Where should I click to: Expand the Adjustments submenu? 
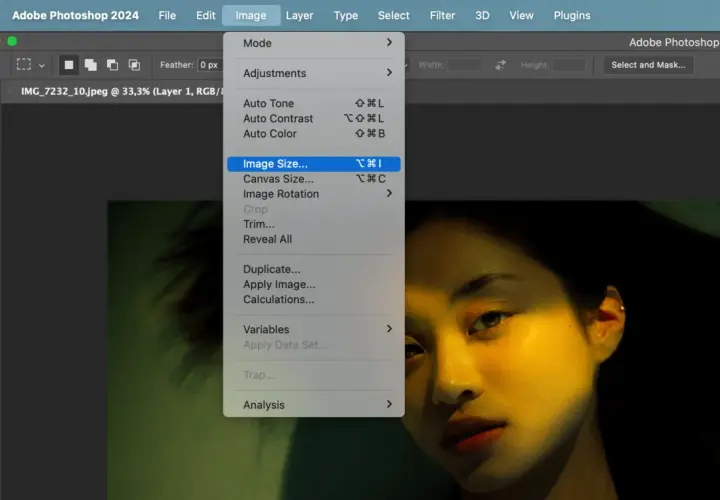314,73
